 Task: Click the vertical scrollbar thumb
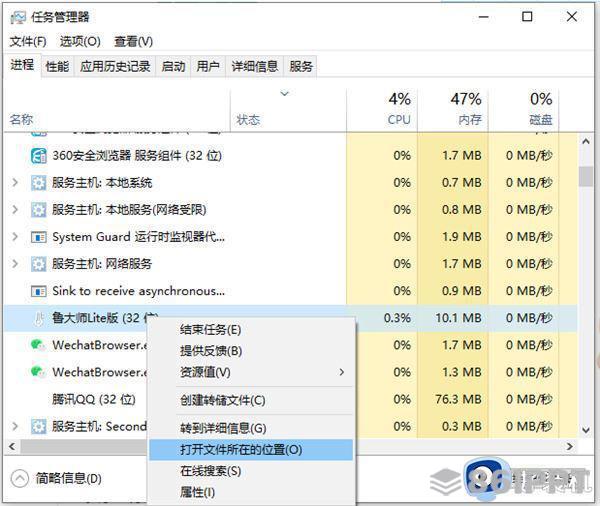585,176
